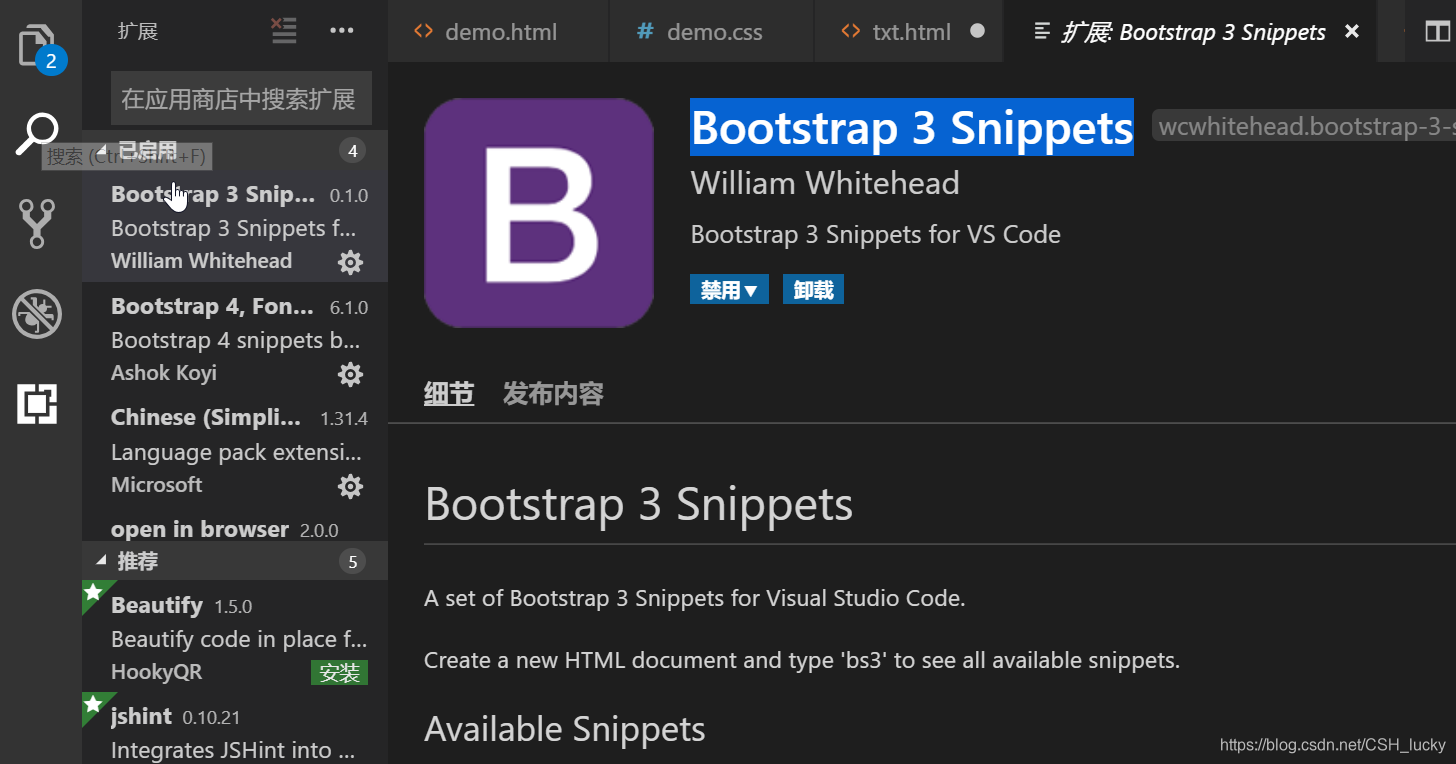Screen dimensions: 1456x764
Task: Click the enabled extensions count badge 4
Action: coord(351,151)
